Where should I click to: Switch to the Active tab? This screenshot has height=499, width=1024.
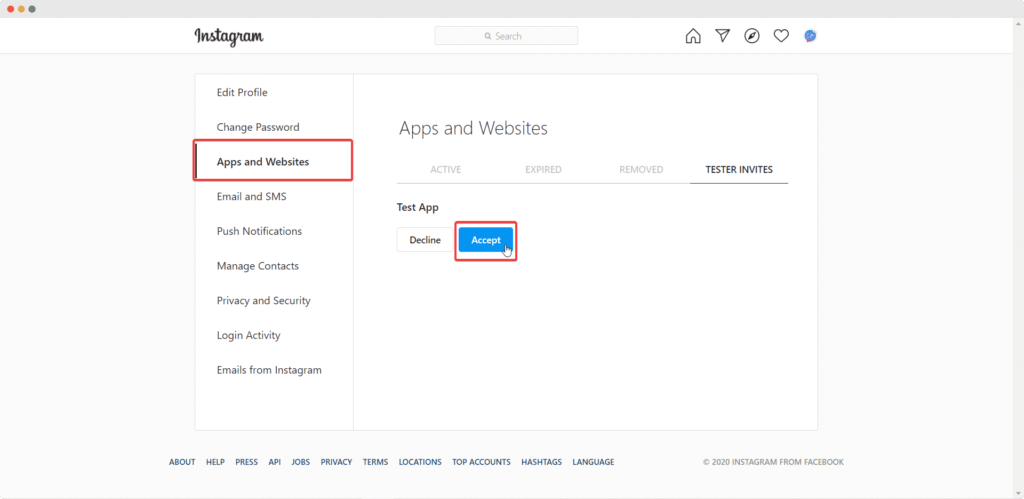pos(445,170)
